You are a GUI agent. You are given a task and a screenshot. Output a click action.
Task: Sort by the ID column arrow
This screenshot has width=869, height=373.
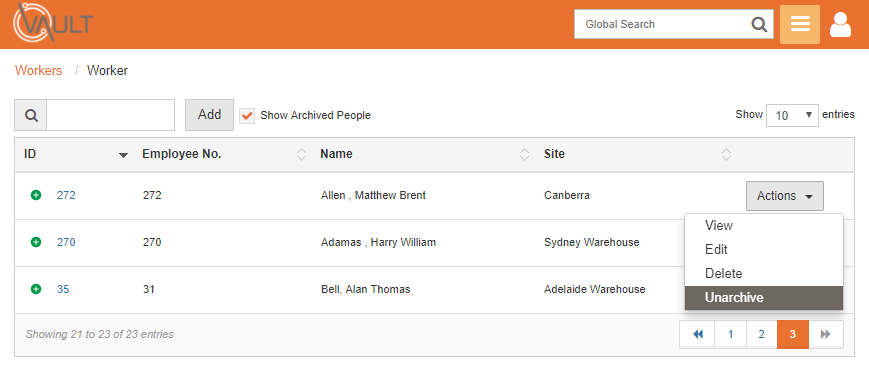coord(124,155)
